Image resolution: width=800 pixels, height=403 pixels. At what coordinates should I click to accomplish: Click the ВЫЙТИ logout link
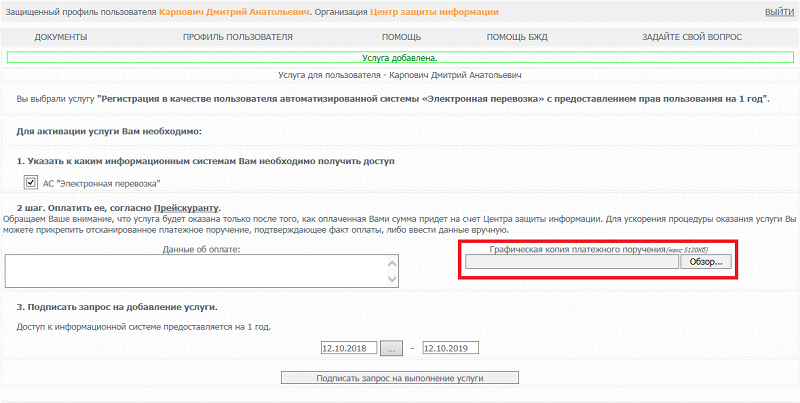[779, 12]
